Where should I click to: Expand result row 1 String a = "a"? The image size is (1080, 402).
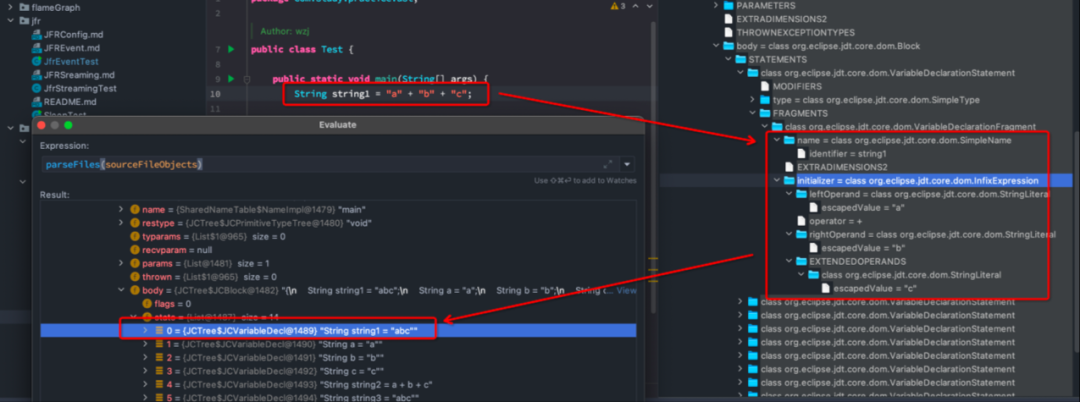tap(145, 344)
